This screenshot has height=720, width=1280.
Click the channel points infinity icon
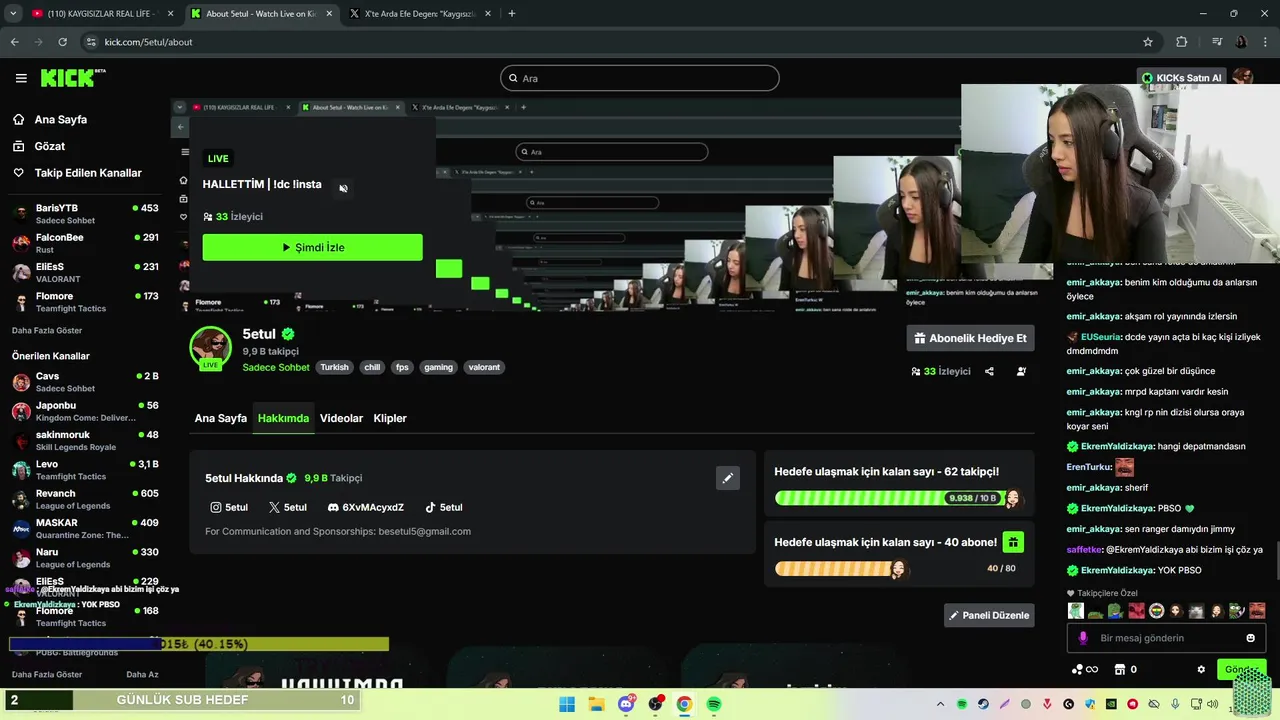[x=1085, y=670]
